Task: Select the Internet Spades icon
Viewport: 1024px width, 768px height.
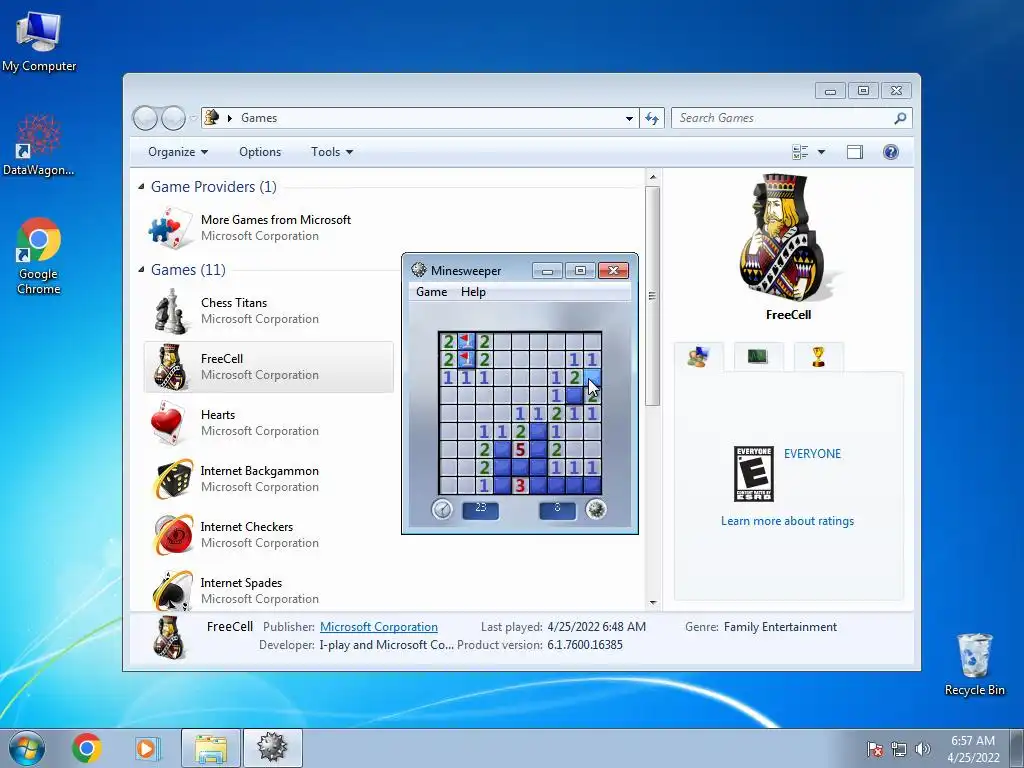Action: tap(172, 590)
